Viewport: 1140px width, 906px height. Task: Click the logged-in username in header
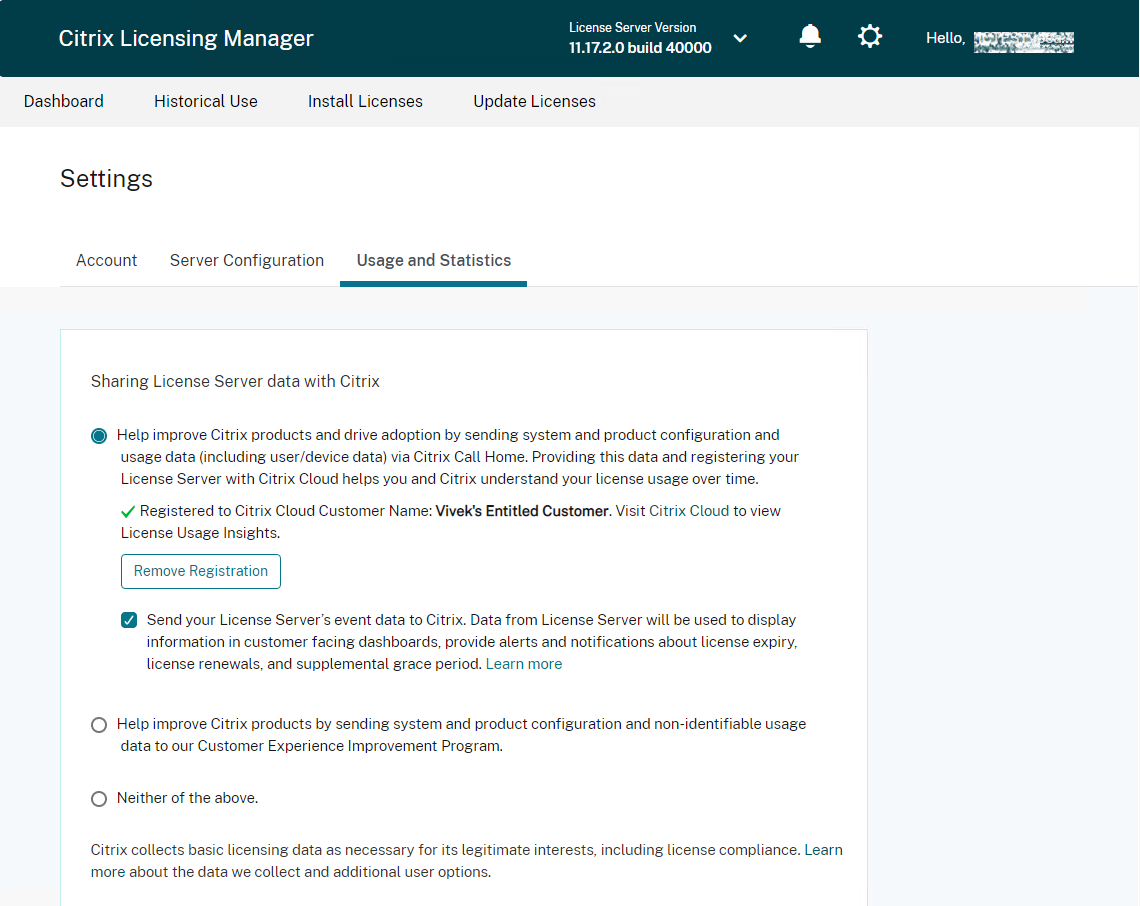pyautogui.click(x=1023, y=41)
